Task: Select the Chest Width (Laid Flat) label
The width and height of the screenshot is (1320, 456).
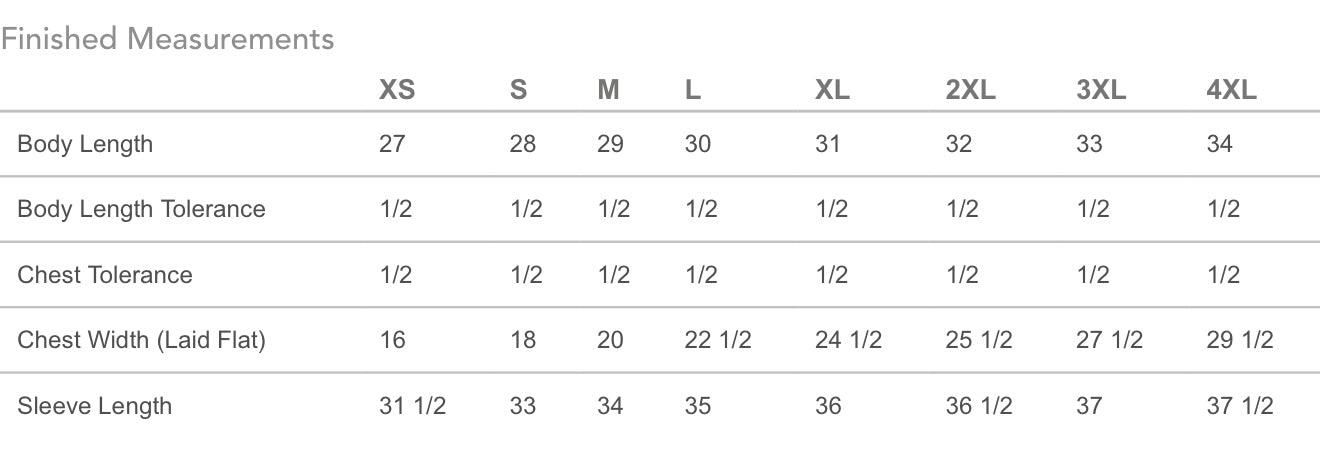Action: click(141, 340)
